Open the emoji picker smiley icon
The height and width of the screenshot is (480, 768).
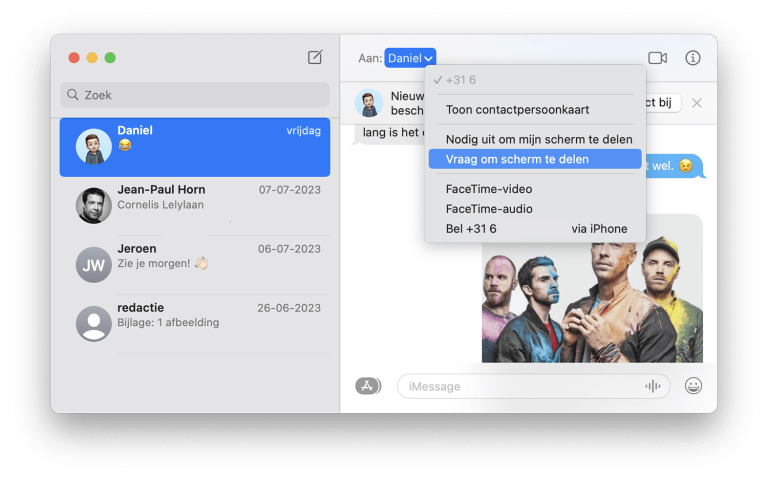[693, 386]
